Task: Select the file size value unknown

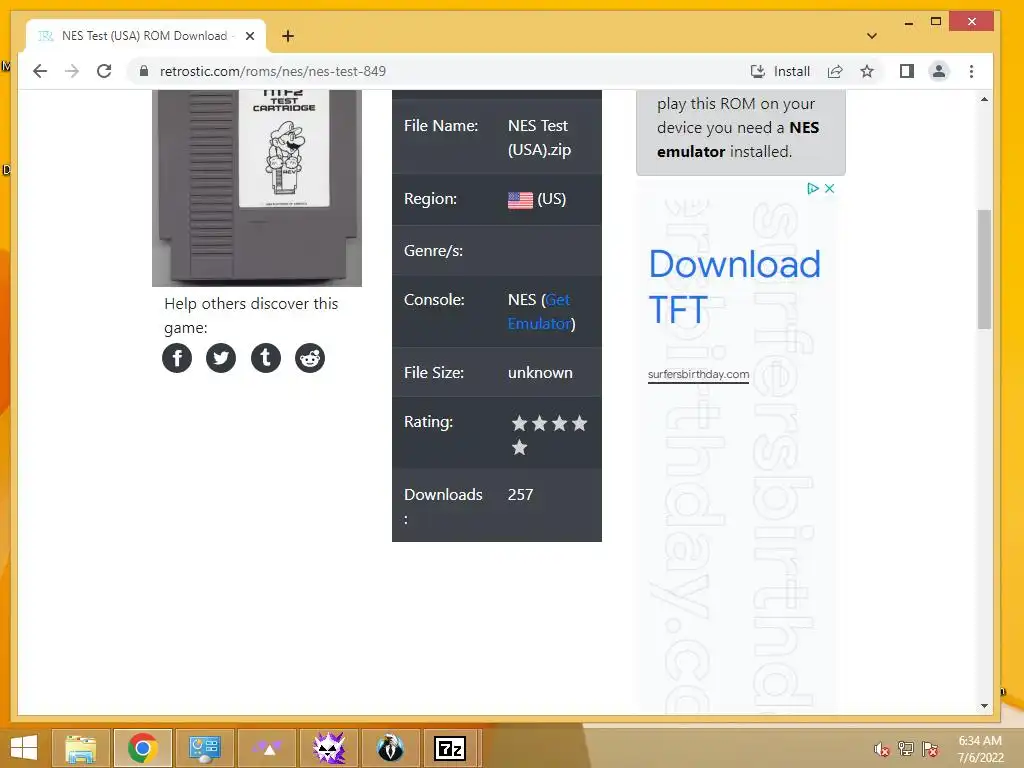Action: tap(540, 373)
